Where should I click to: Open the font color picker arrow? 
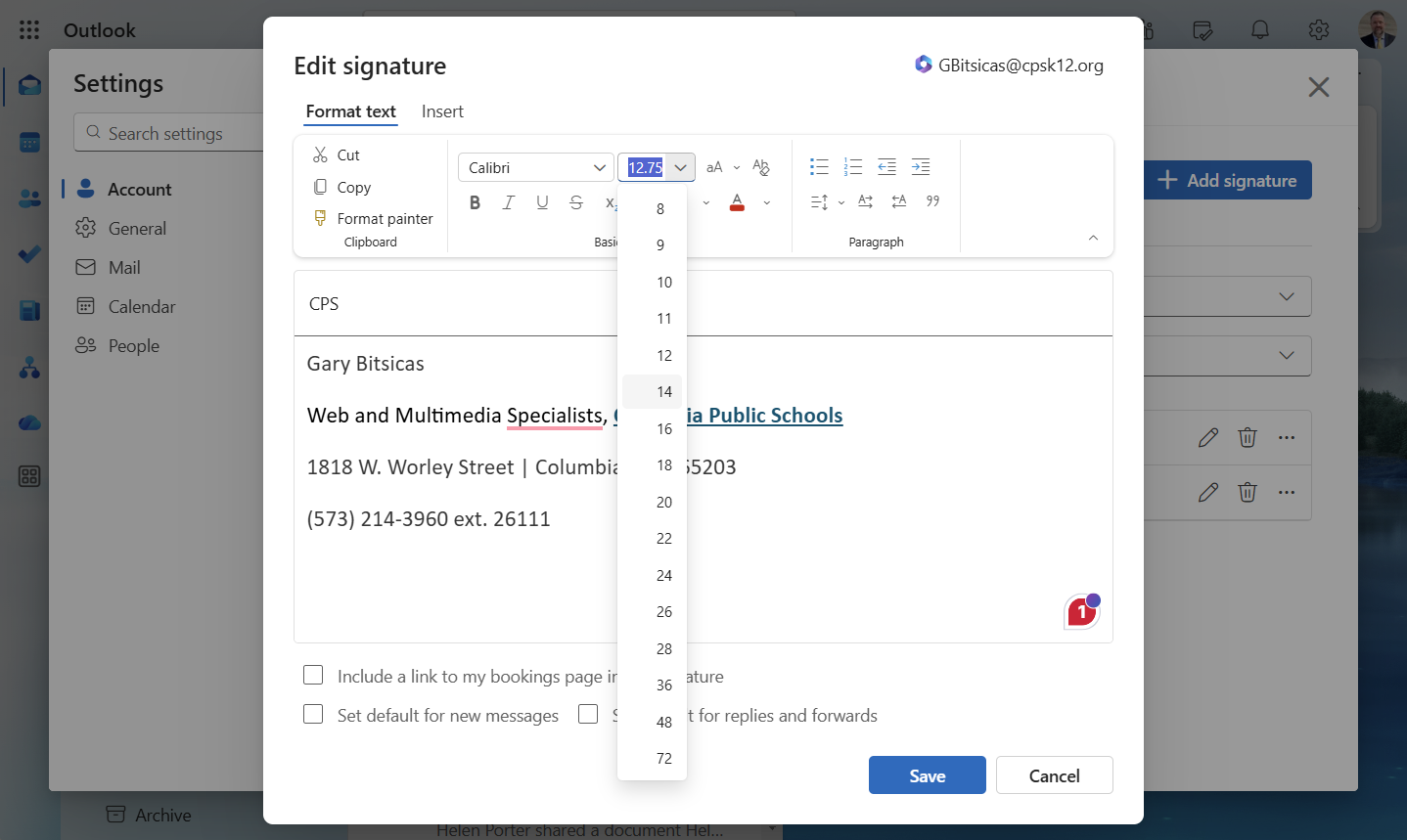[767, 202]
